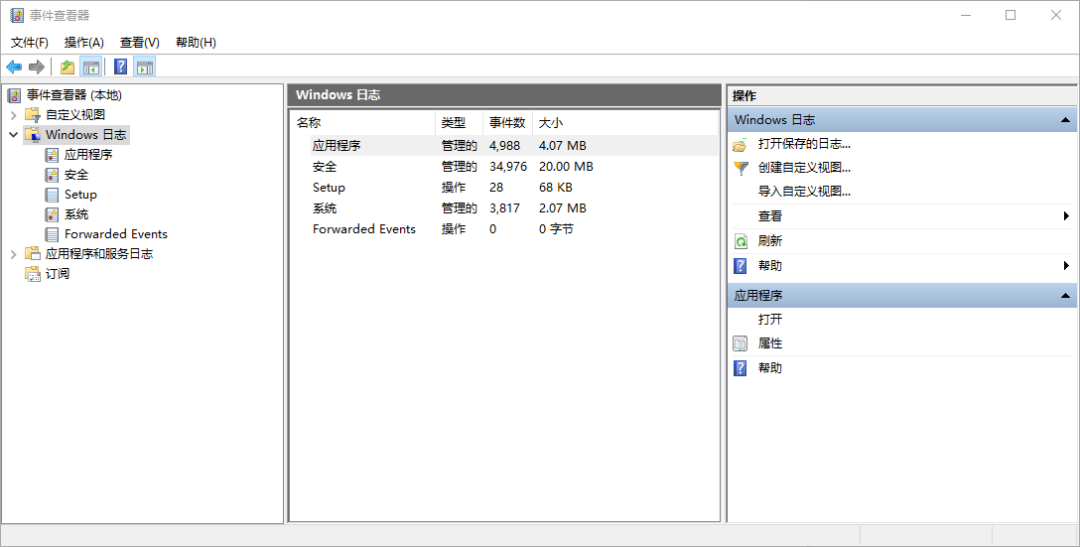The width and height of the screenshot is (1080, 547).
Task: Click the green 刷新 refresh icon
Action: point(740,241)
